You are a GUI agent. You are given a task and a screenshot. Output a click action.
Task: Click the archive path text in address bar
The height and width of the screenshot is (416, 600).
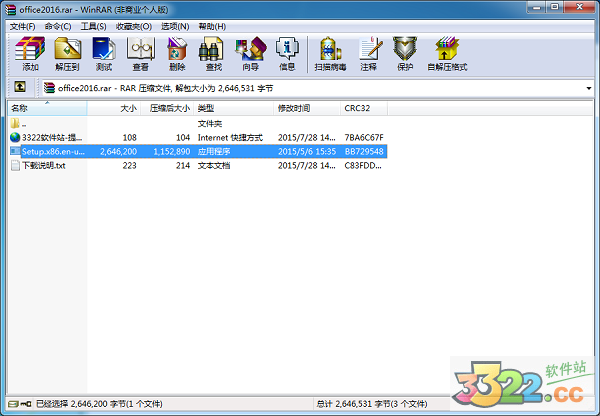[x=166, y=88]
